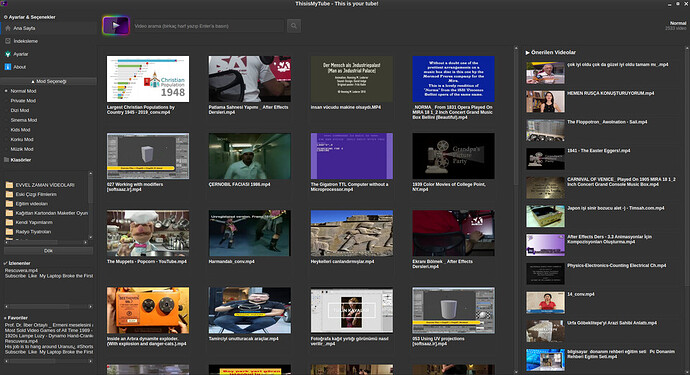
Task: Click the video search input field
Action: point(208,26)
